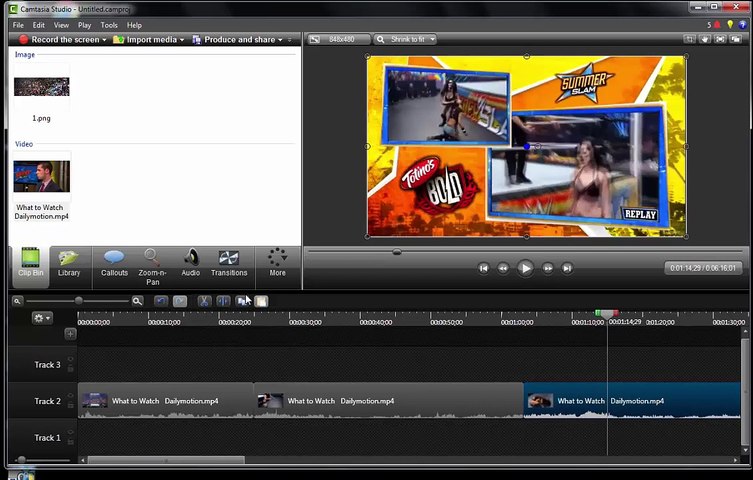Image resolution: width=753 pixels, height=480 pixels.
Task: Click the timeline horizontal scrollbar
Action: 166,460
